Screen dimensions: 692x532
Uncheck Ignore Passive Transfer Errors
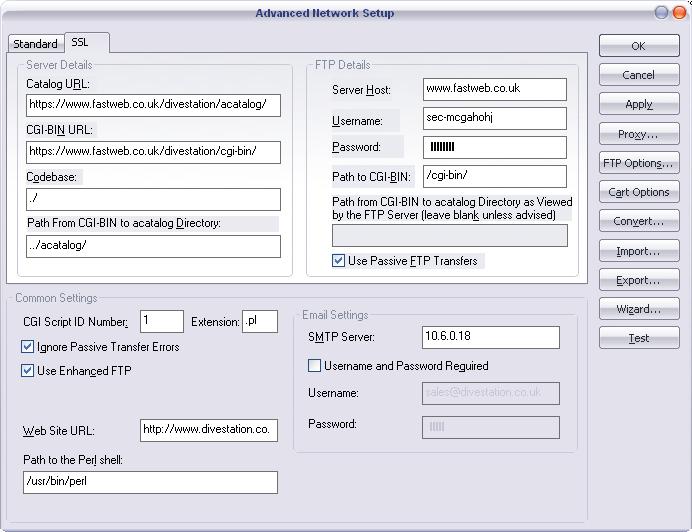coord(27,347)
